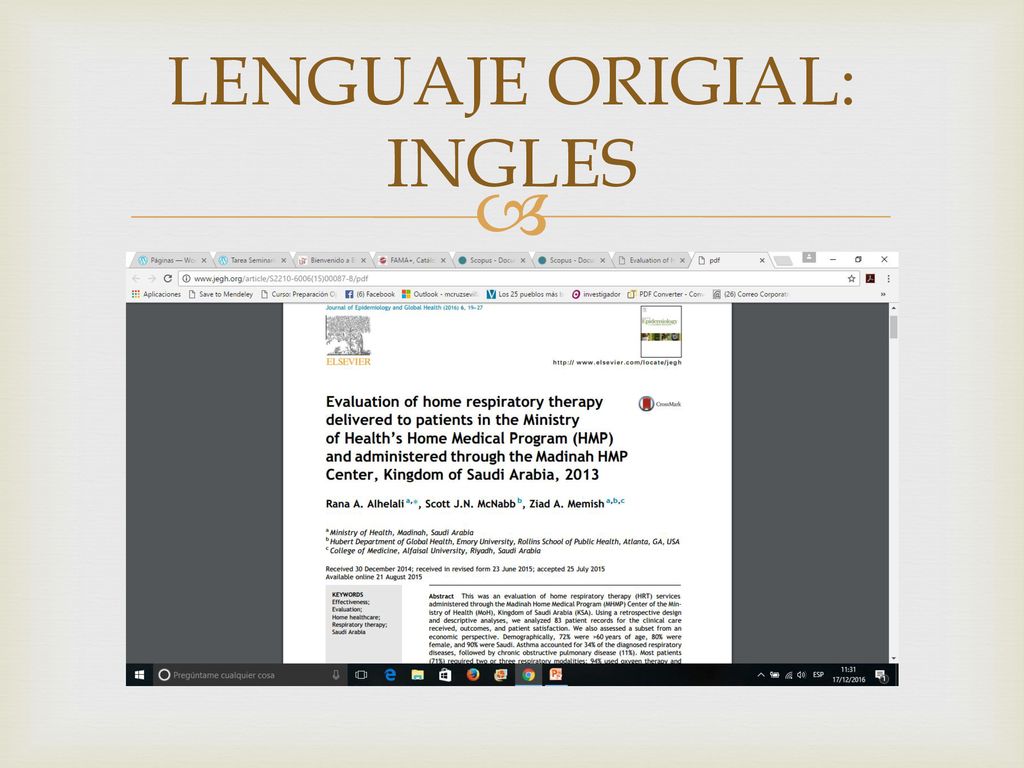Open the investigador bookmark
1024x768 pixels.
pos(596,295)
